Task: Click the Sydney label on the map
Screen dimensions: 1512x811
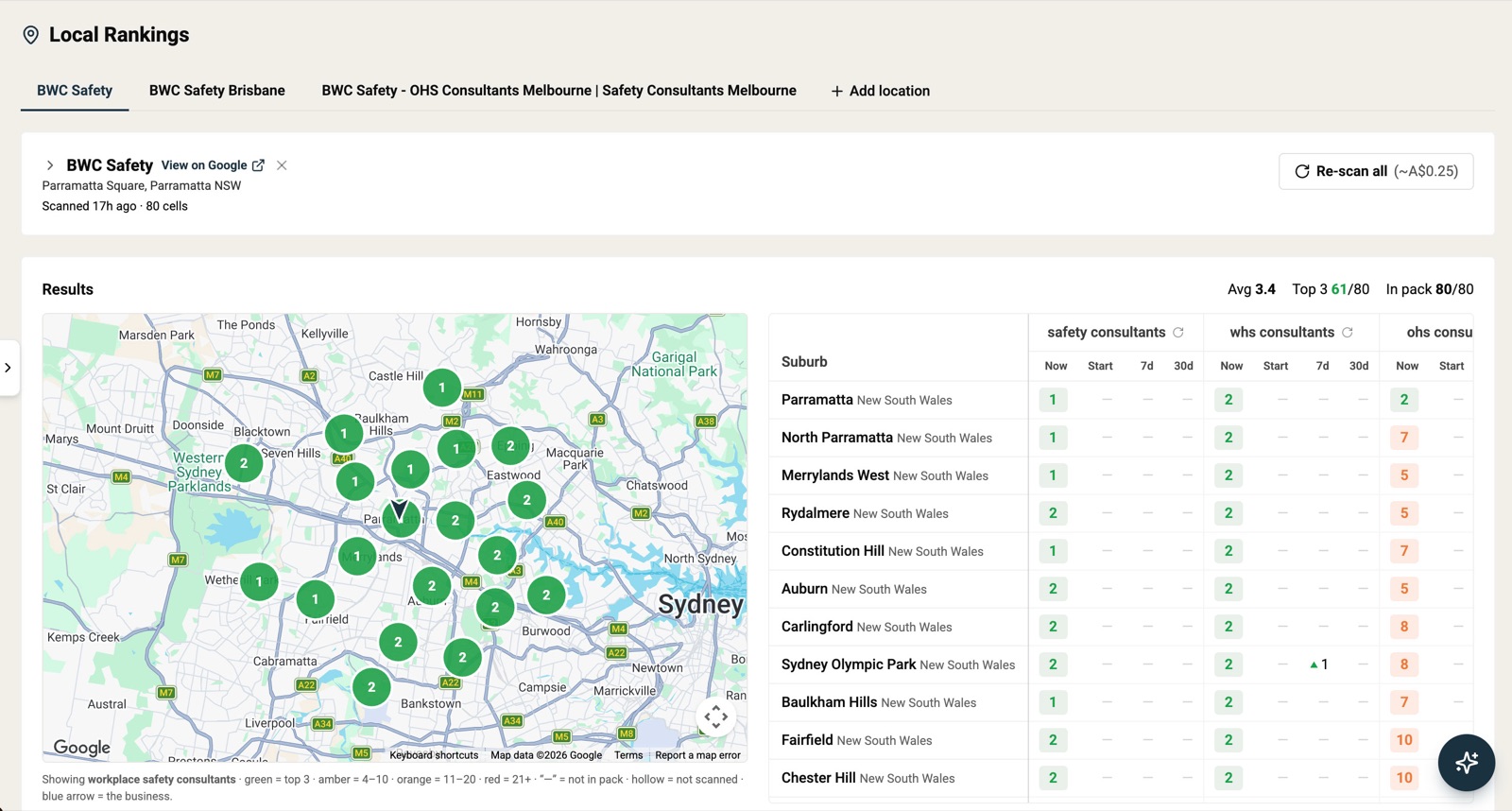Action: 700,605
